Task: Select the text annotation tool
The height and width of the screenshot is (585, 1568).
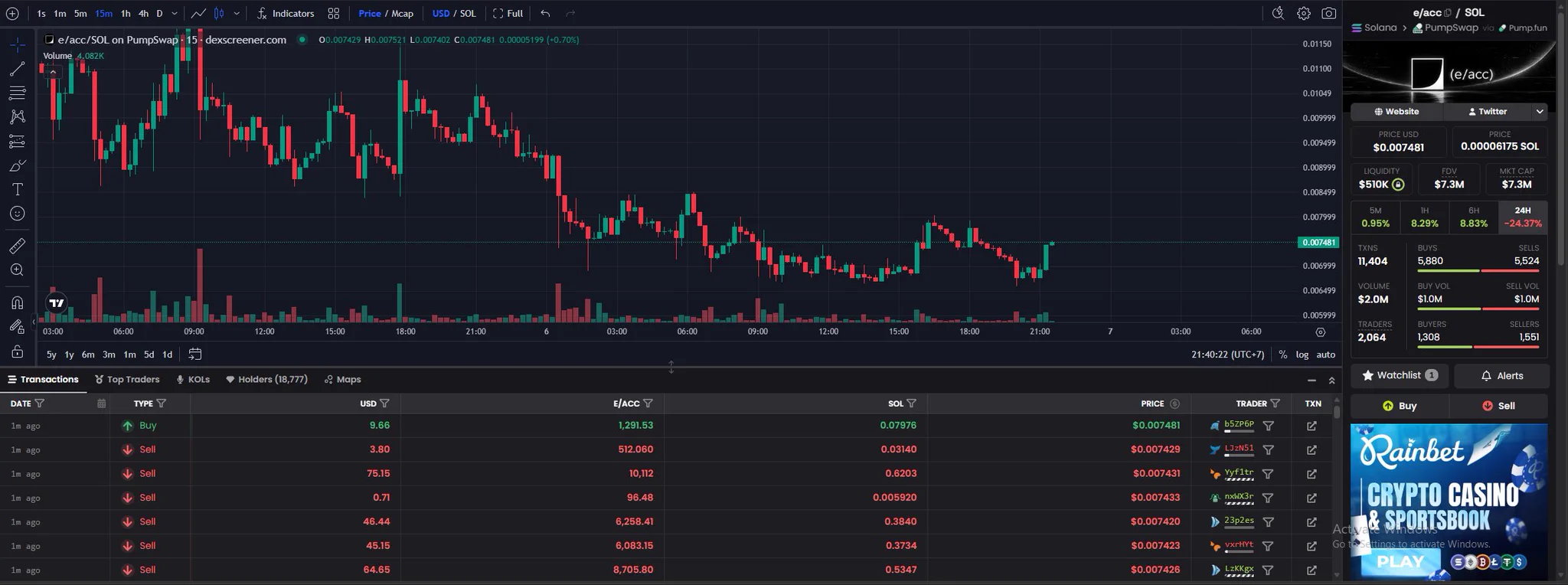Action: click(x=17, y=189)
